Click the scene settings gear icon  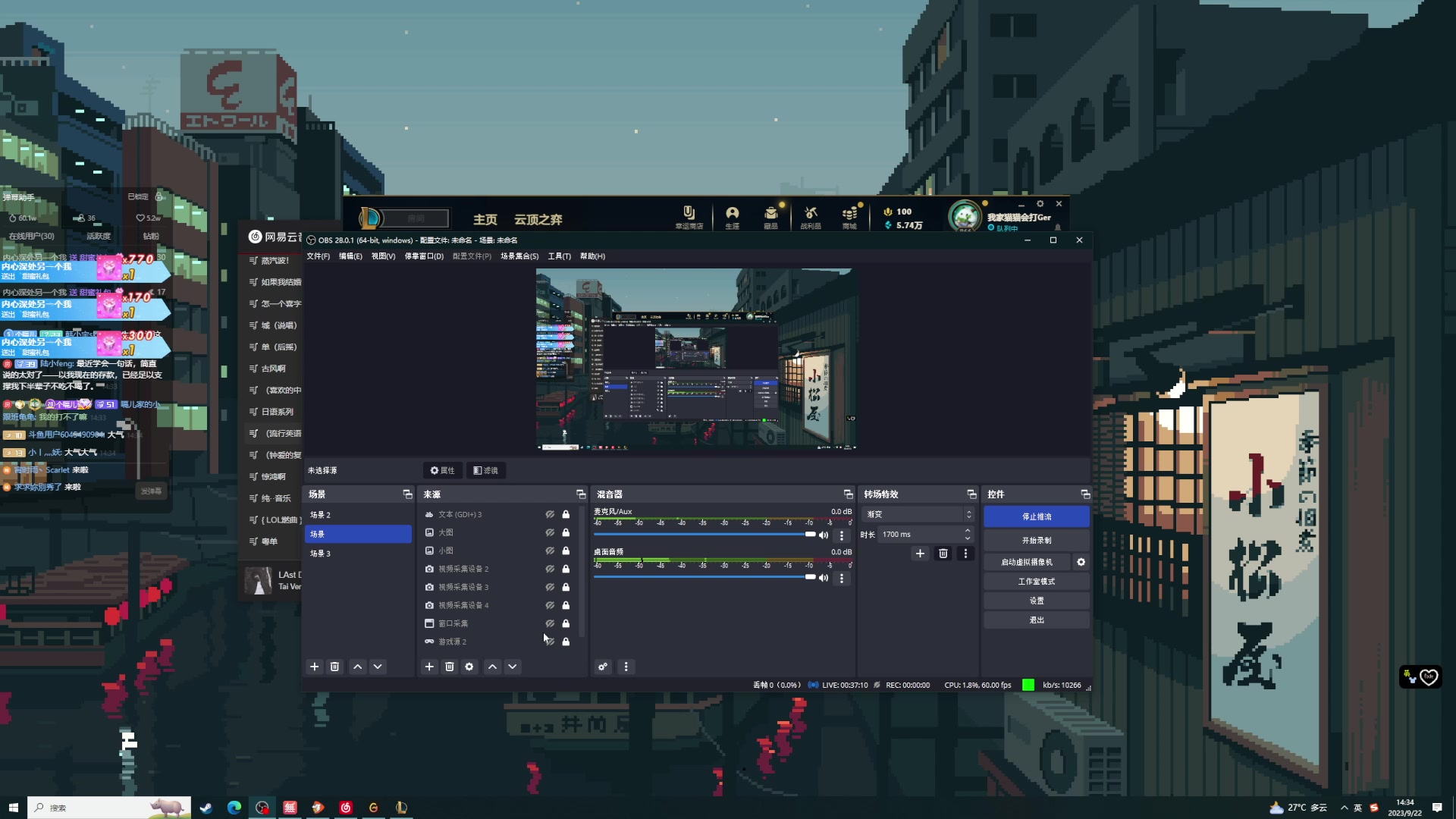[x=469, y=666]
